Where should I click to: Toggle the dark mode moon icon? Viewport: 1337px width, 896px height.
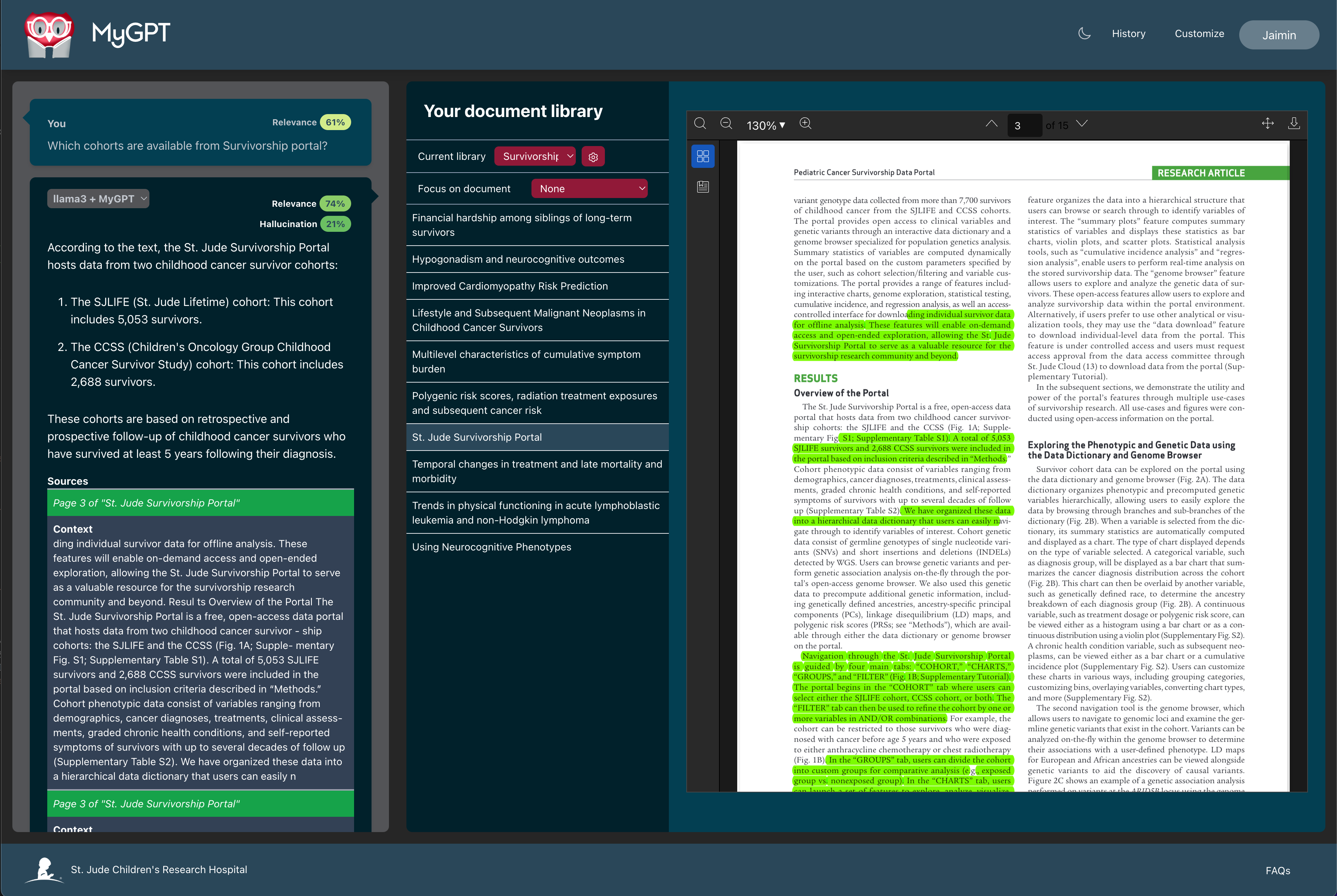point(1084,33)
